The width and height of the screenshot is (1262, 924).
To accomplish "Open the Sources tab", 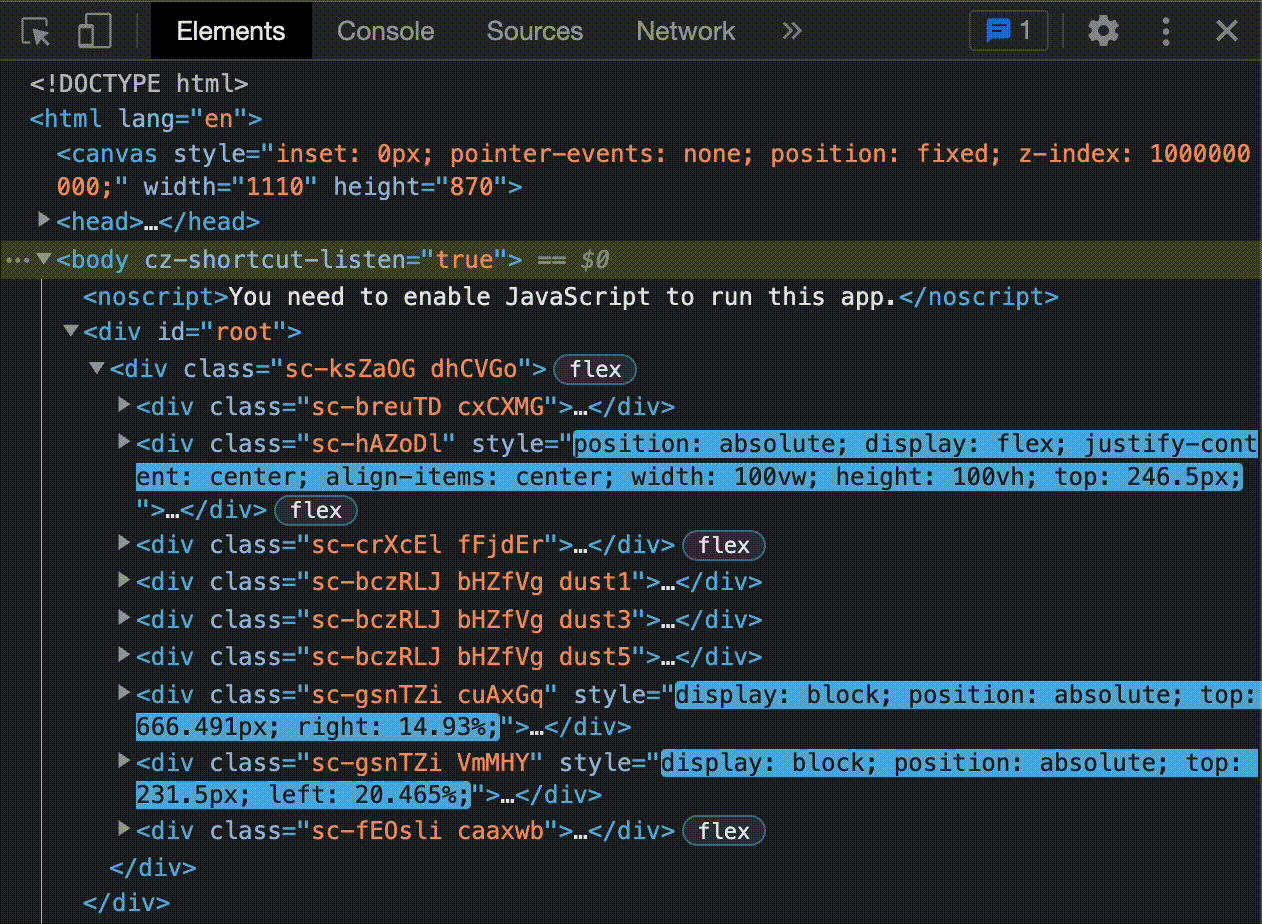I will pyautogui.click(x=535, y=31).
